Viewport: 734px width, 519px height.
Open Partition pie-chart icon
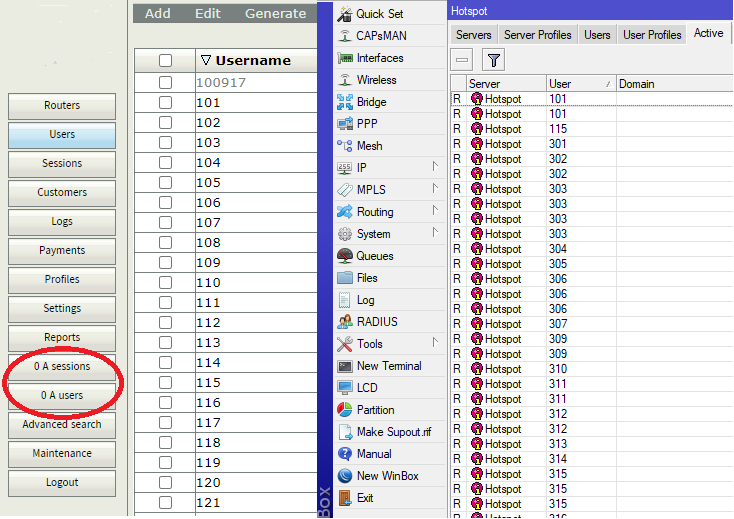[x=345, y=410]
